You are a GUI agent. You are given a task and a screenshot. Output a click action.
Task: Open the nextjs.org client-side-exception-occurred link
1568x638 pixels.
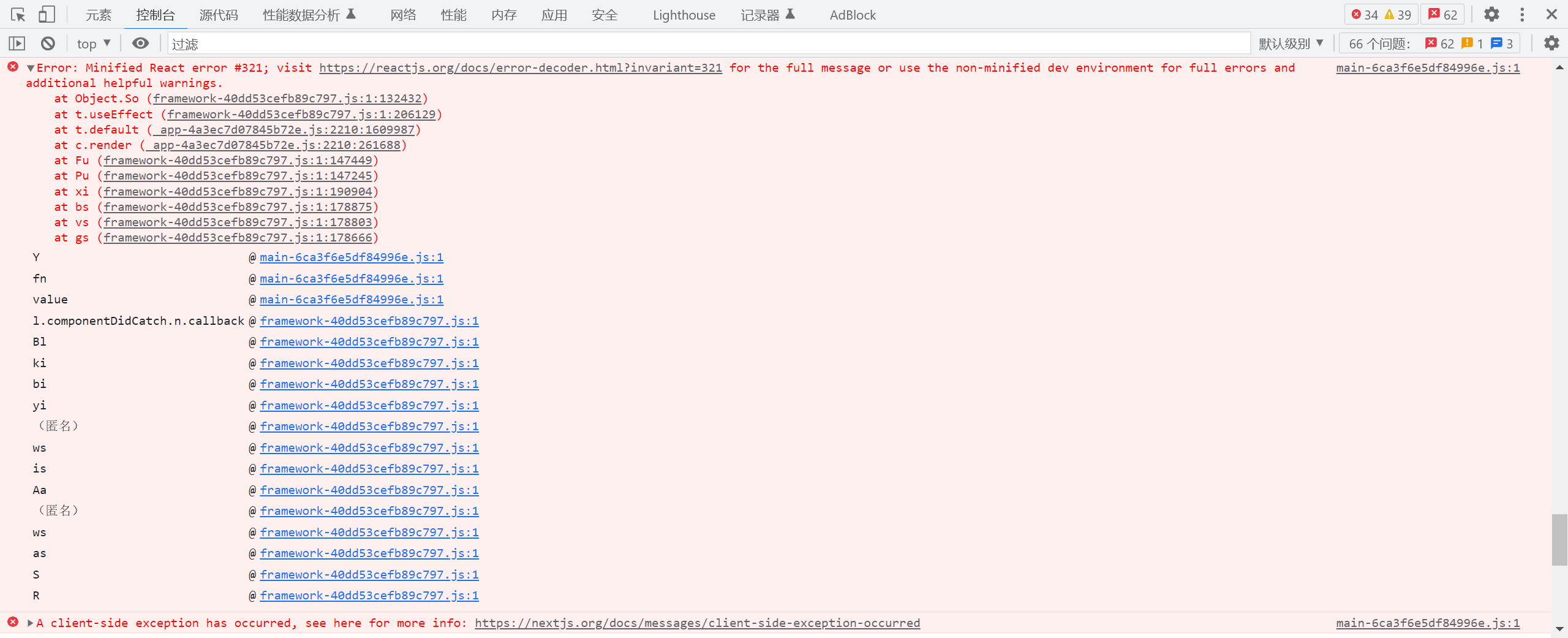pyautogui.click(x=697, y=623)
